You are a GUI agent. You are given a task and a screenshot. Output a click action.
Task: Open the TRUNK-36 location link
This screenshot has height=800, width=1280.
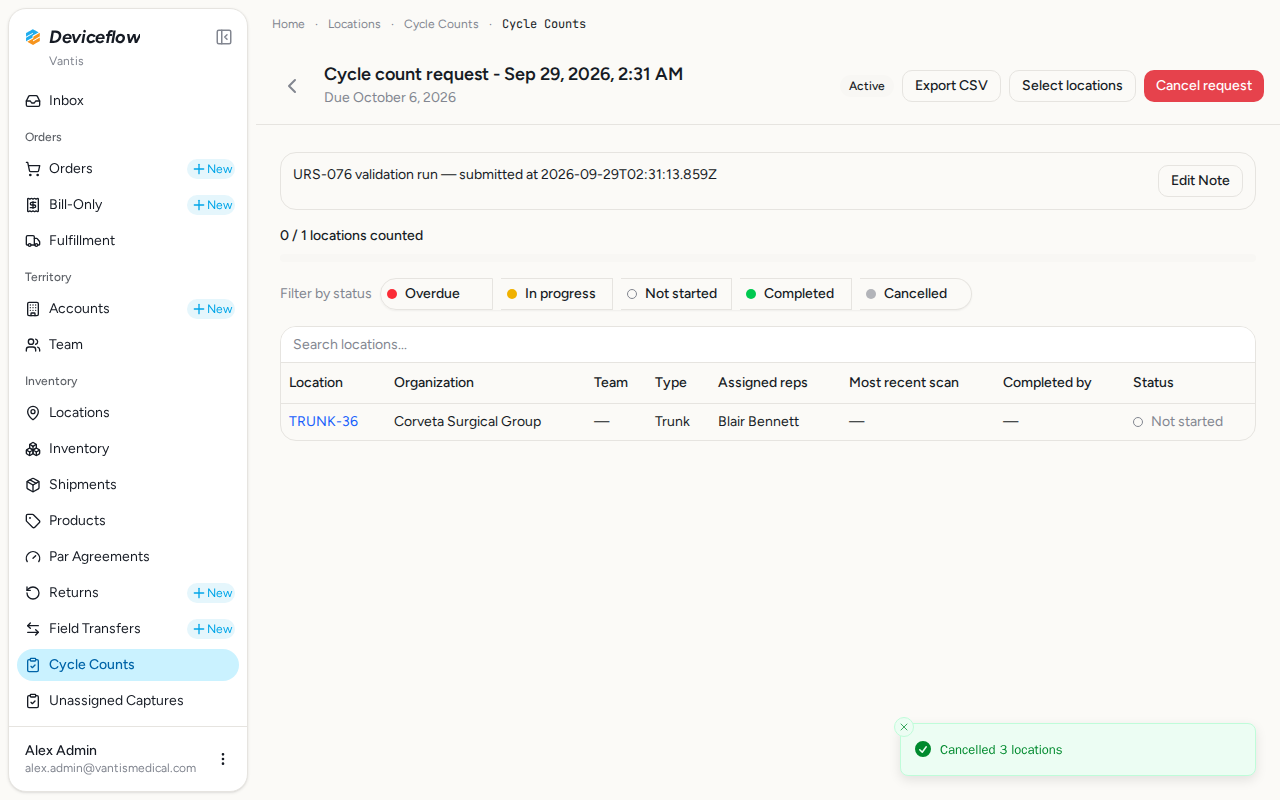(323, 422)
